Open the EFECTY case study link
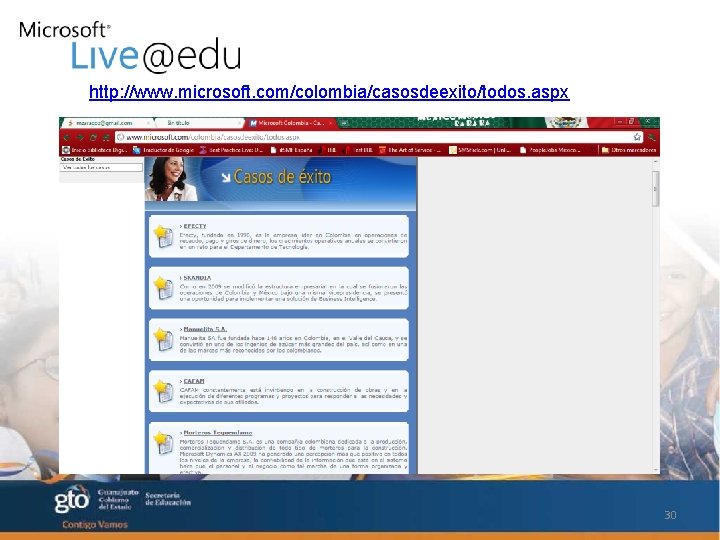The height and width of the screenshot is (540, 720). pos(195,226)
